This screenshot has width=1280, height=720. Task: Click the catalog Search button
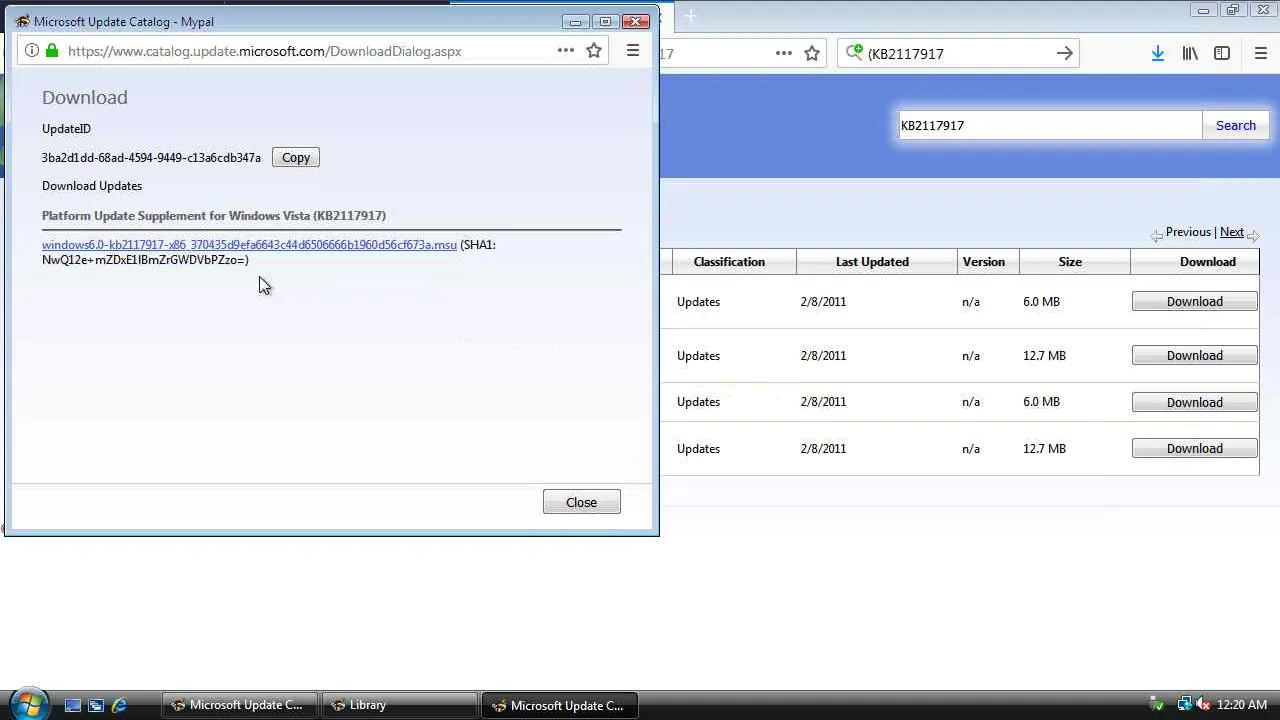1236,125
